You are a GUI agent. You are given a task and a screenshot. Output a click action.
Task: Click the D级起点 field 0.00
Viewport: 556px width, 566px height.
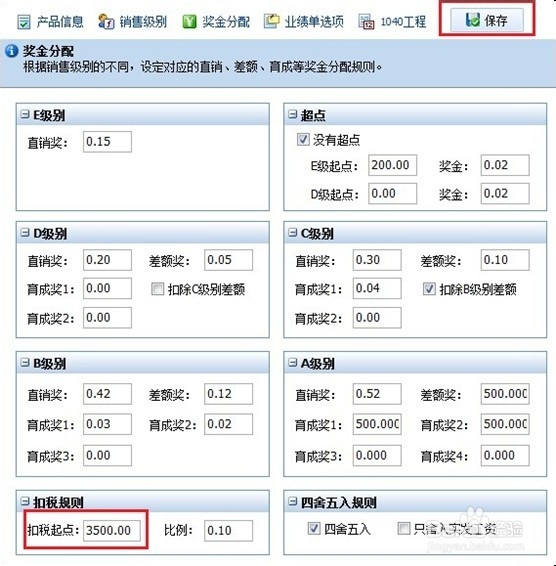pyautogui.click(x=392, y=193)
